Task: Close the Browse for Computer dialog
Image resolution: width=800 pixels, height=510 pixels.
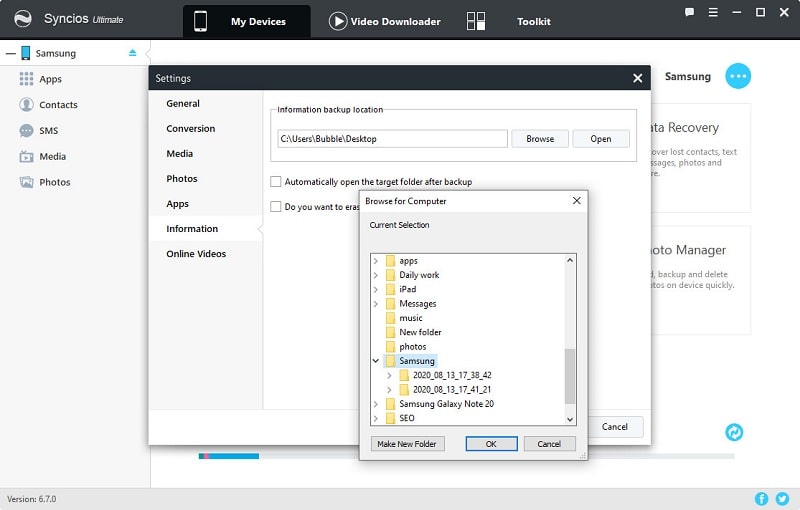Action: pos(577,200)
